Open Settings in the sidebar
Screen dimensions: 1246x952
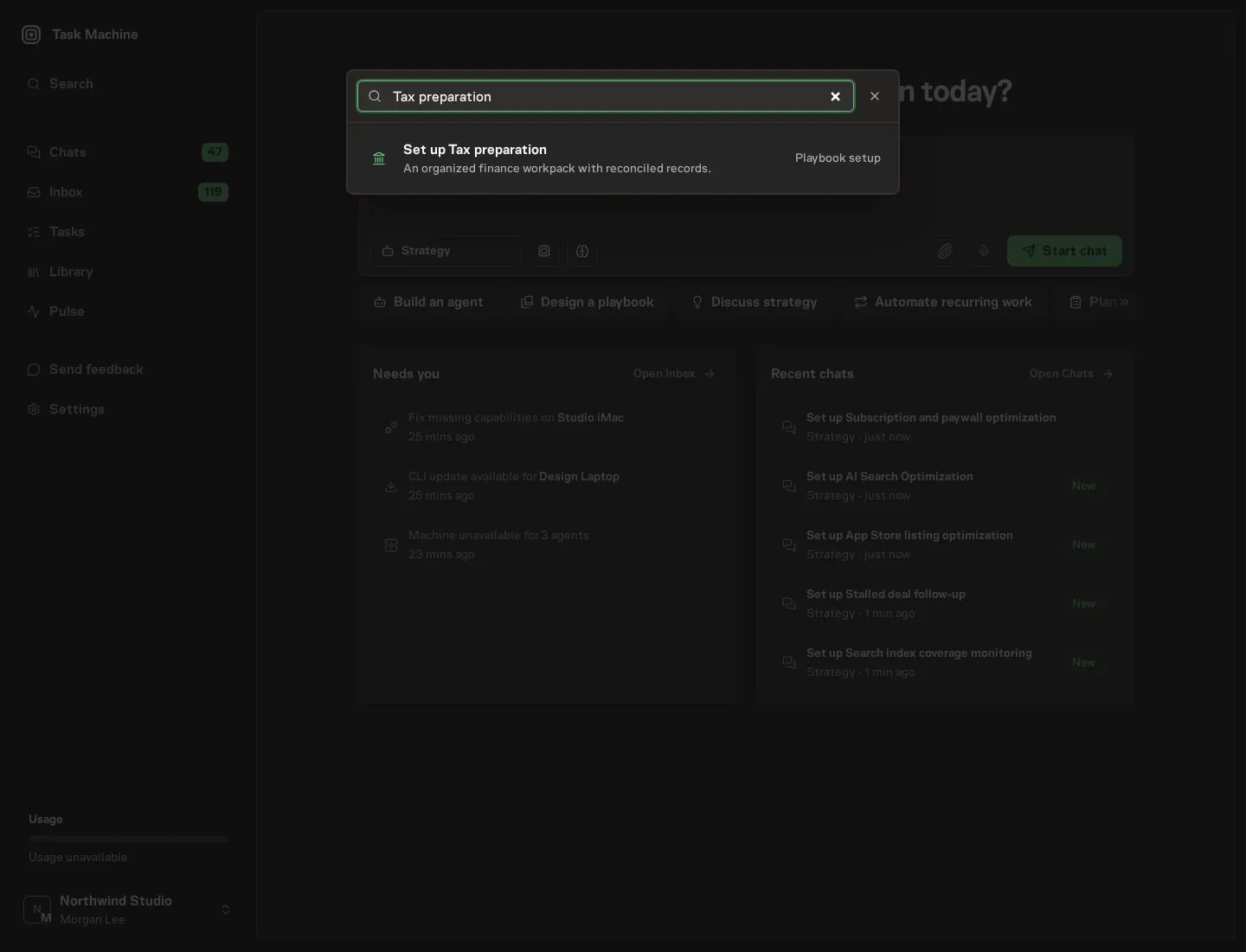128,409
